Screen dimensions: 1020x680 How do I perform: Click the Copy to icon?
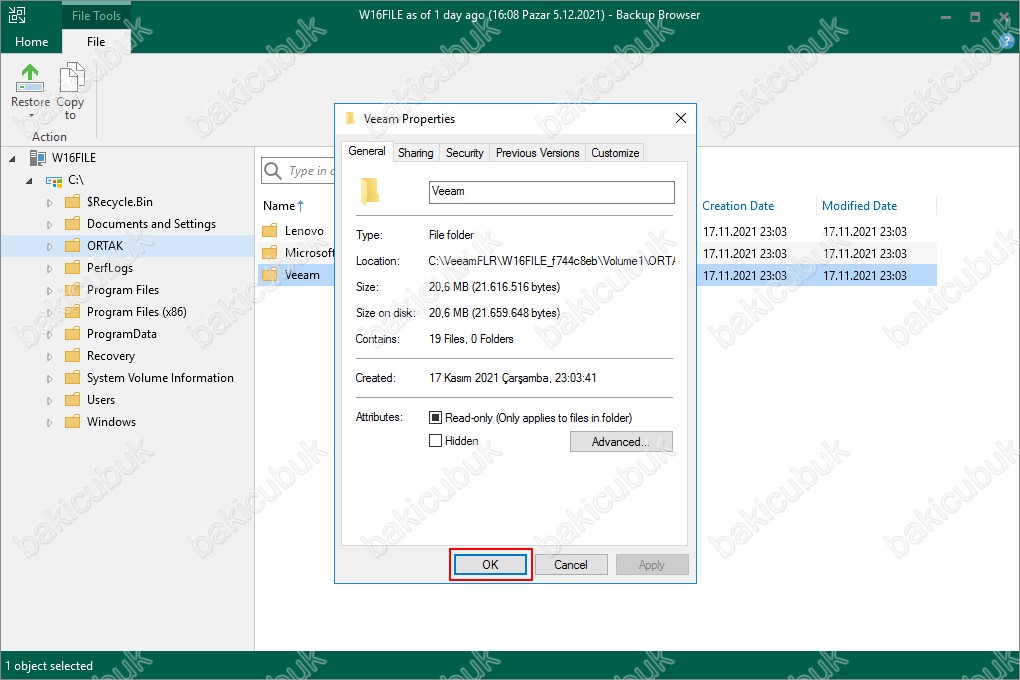click(x=71, y=77)
